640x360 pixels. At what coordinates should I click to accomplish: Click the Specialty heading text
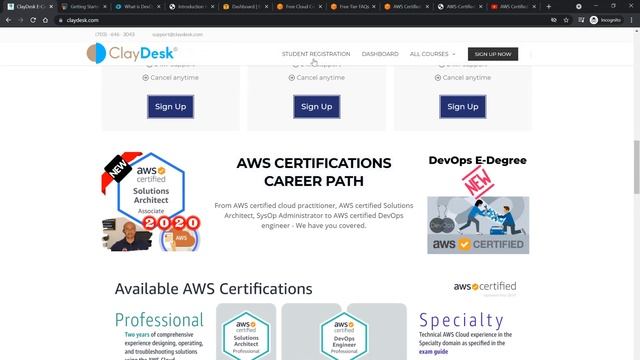point(461,321)
